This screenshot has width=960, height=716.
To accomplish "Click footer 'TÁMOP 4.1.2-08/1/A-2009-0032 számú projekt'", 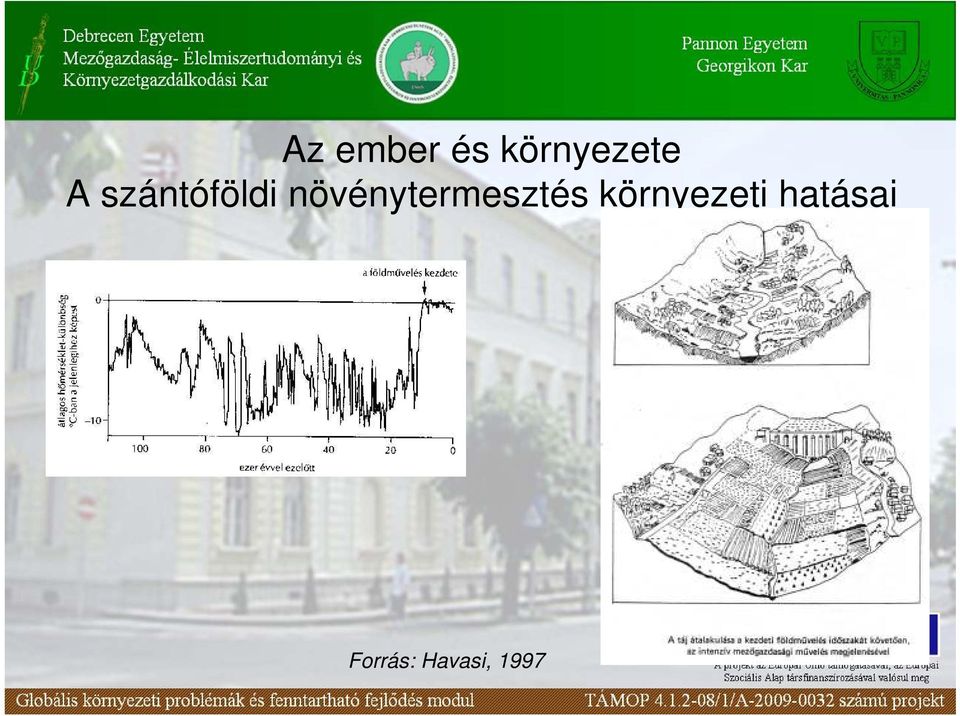I will pyautogui.click(x=765, y=700).
